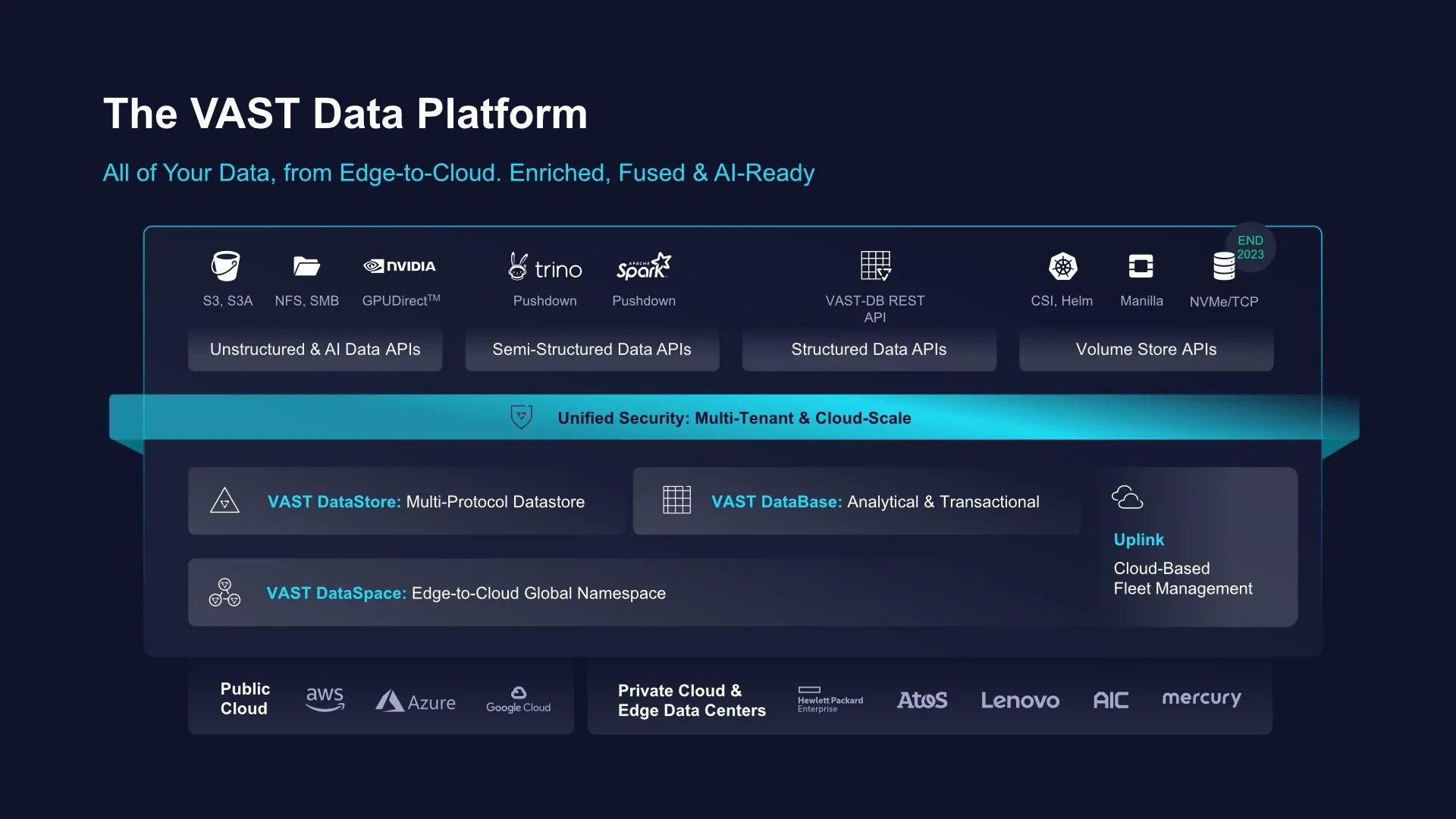This screenshot has height=819, width=1456.
Task: Click the NVMe/TCP database stack icon
Action: click(x=1223, y=267)
